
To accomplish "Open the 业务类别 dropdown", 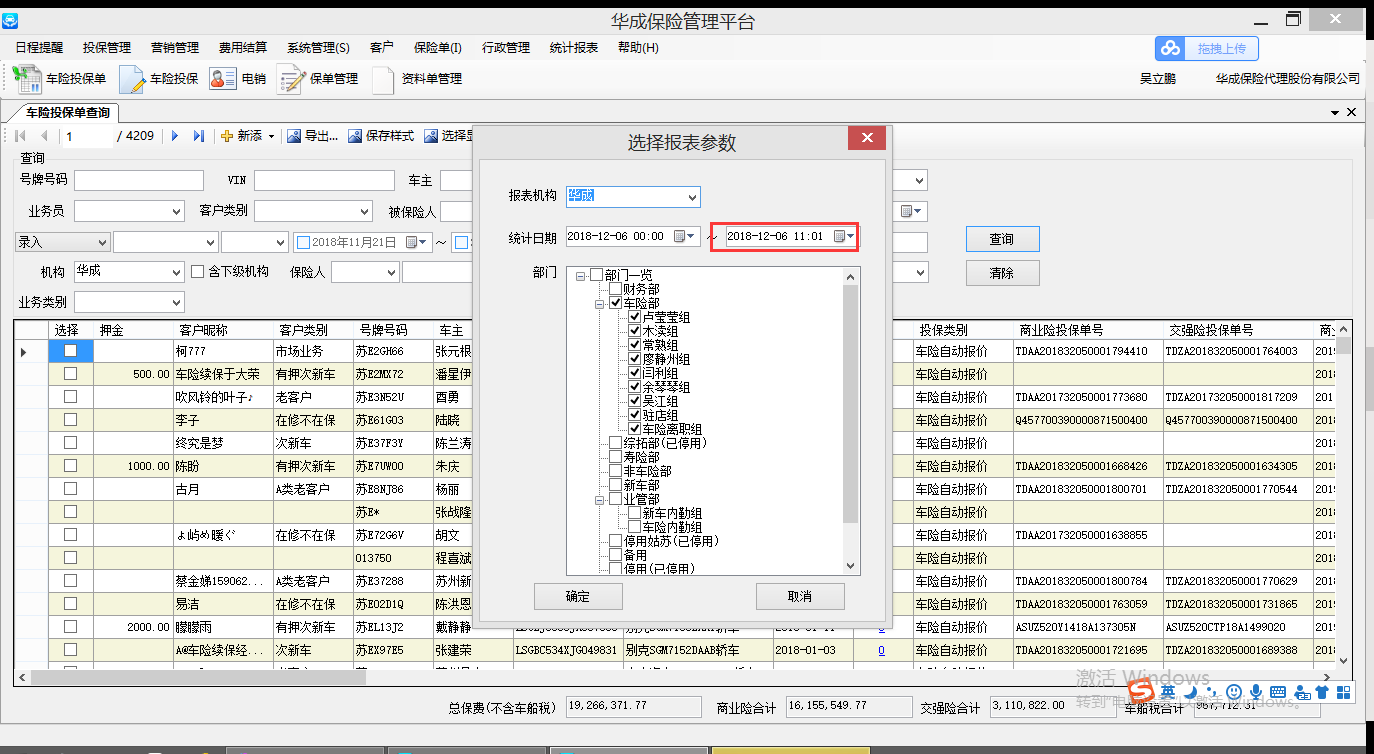I will [x=177, y=302].
